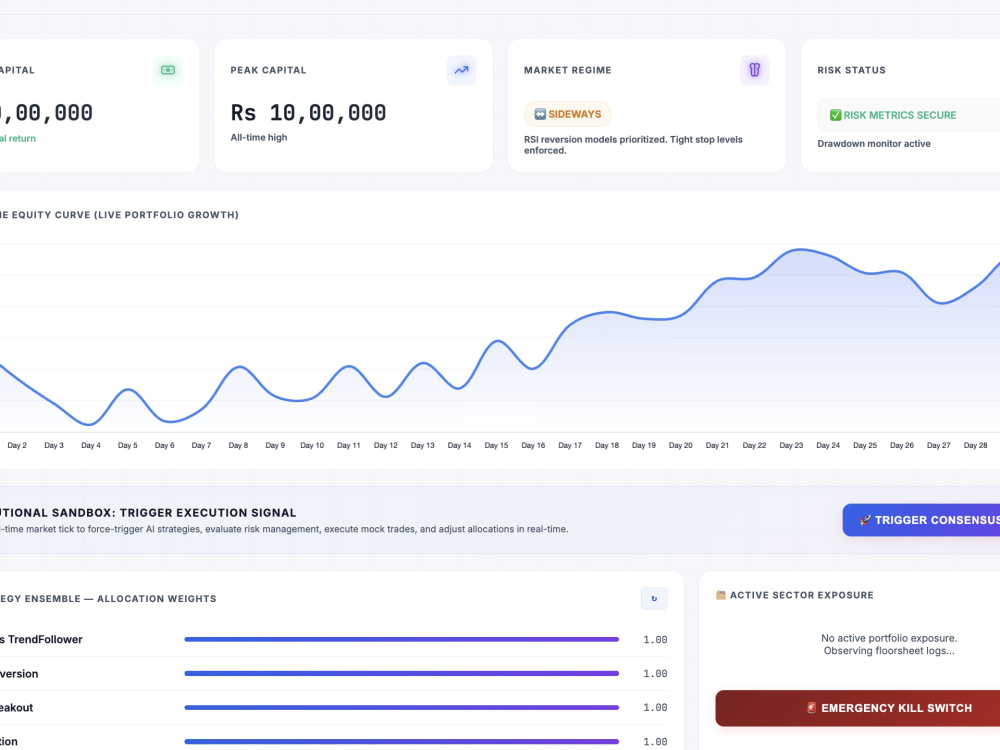This screenshot has width=1000, height=750.
Task: Click the Risk Metrics Secure status badge
Action: 908,115
